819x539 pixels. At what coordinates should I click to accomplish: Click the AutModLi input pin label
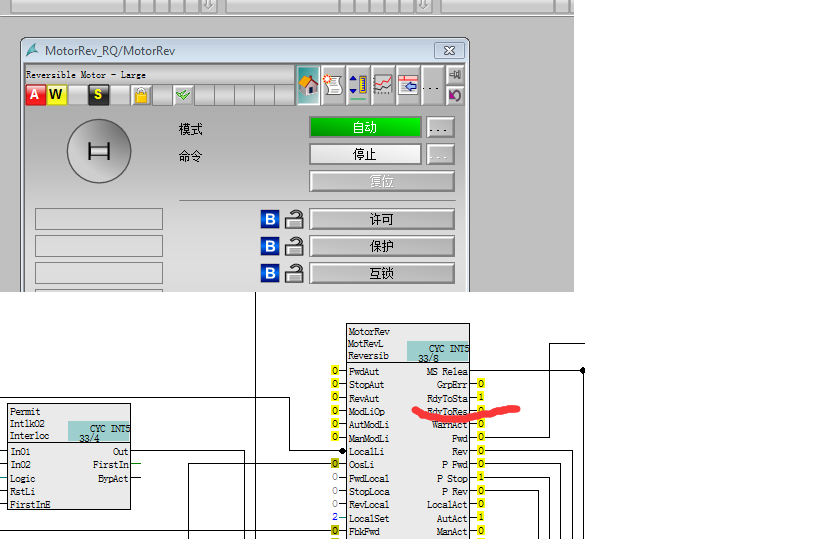coord(369,425)
